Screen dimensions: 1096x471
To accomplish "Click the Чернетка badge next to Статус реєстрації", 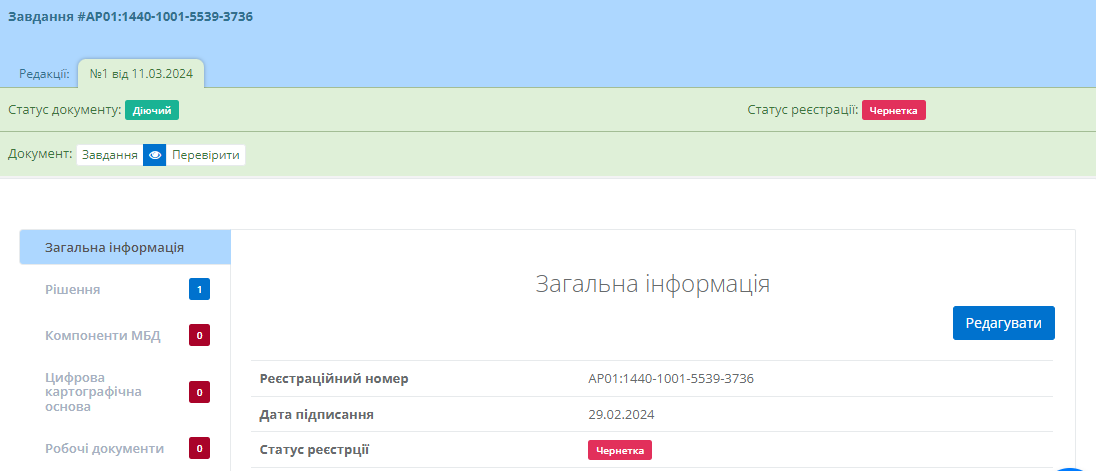I will click(893, 110).
